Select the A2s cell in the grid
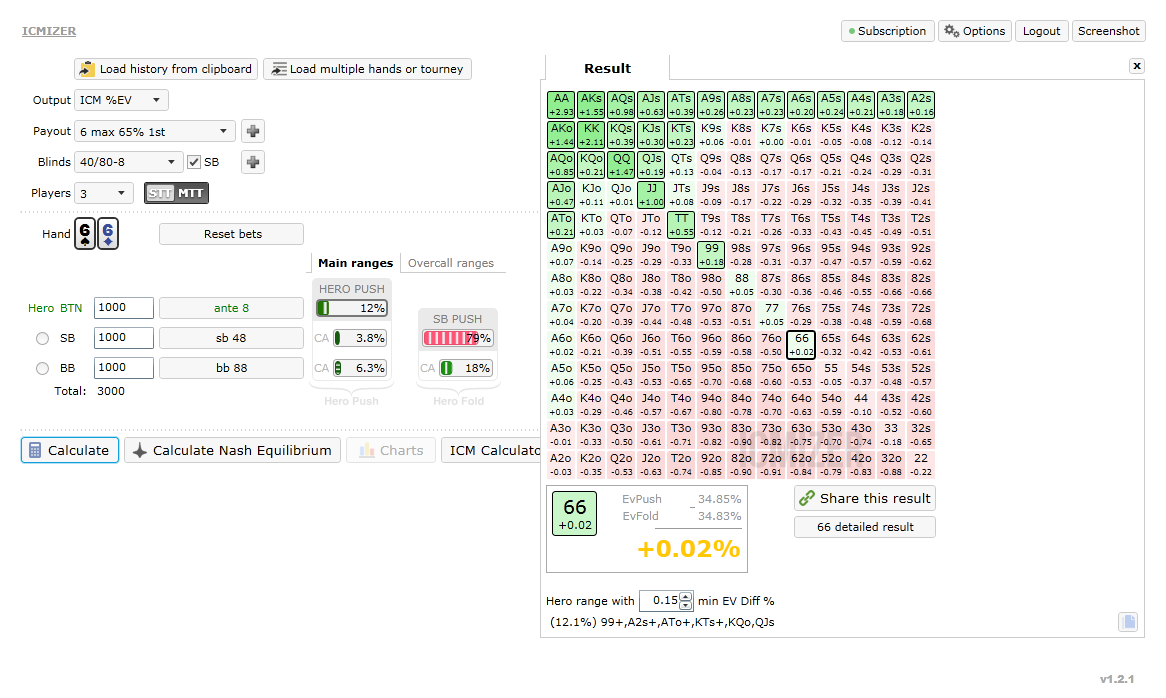1166x698 pixels. pyautogui.click(x=921, y=105)
